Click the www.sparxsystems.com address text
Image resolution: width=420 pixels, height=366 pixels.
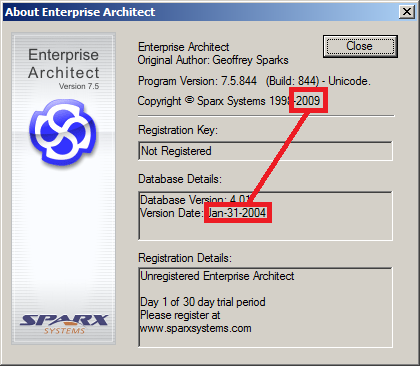click(196, 328)
